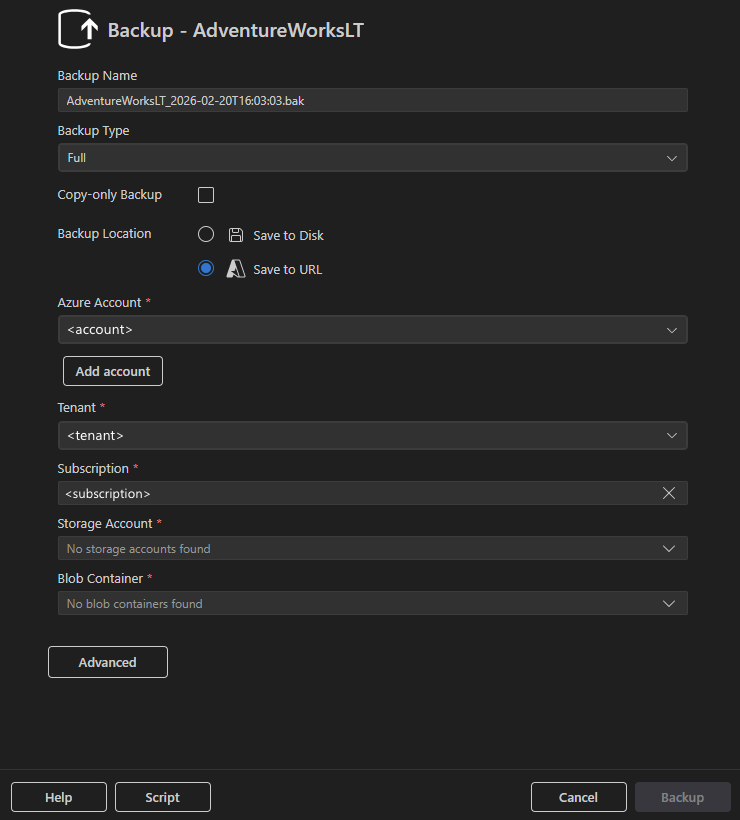740x820 pixels.
Task: Click the Help button
Action: [58, 797]
